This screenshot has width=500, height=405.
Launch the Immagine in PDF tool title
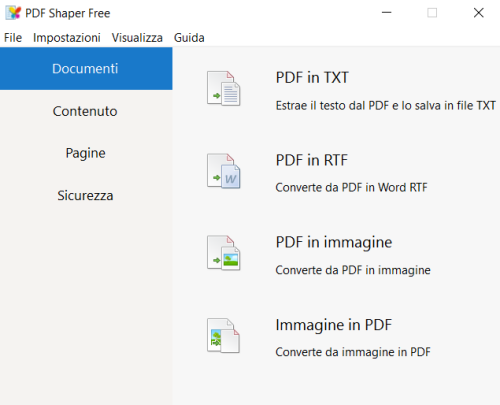click(x=334, y=325)
